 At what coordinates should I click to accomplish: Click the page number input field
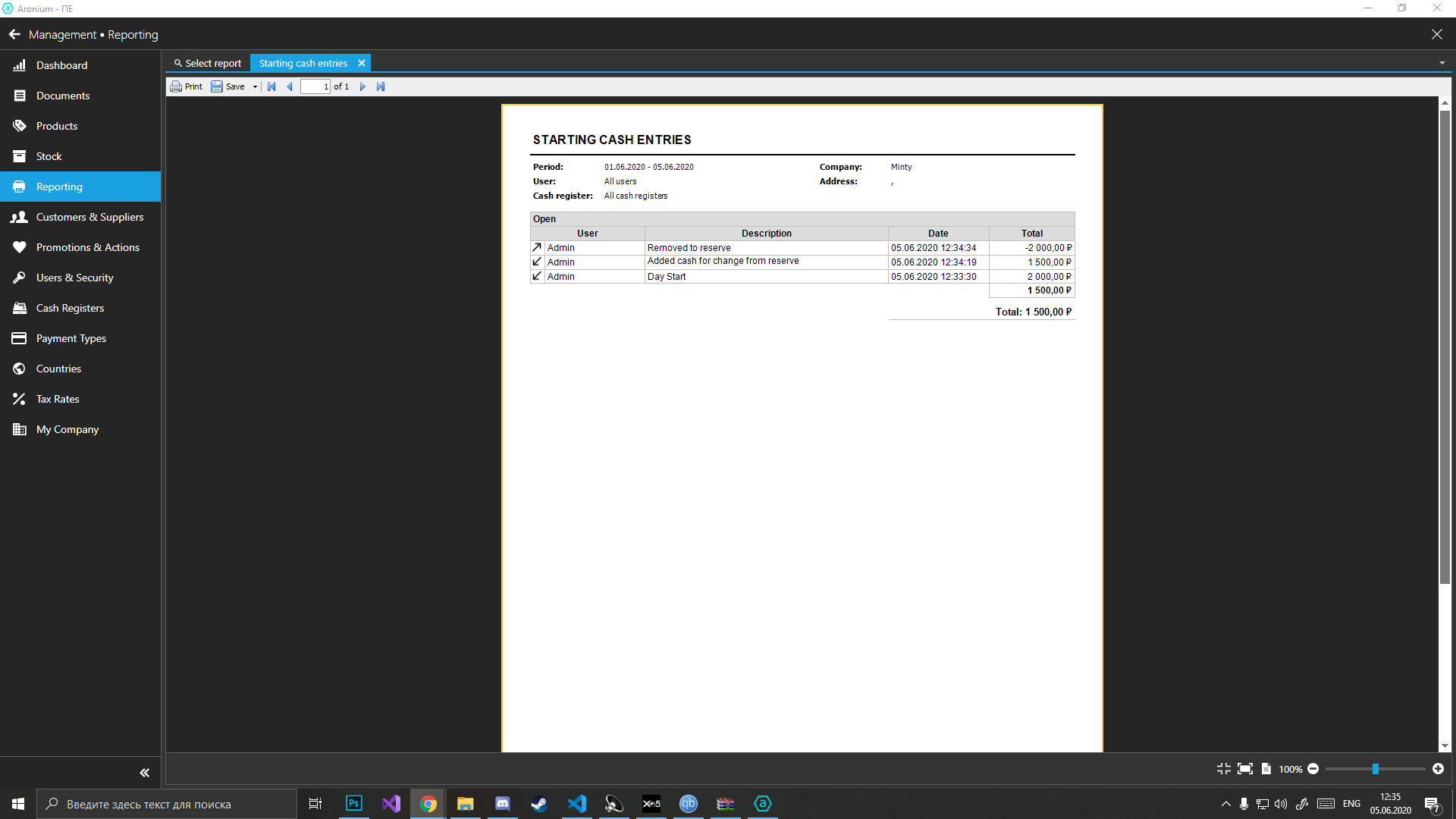(x=315, y=86)
